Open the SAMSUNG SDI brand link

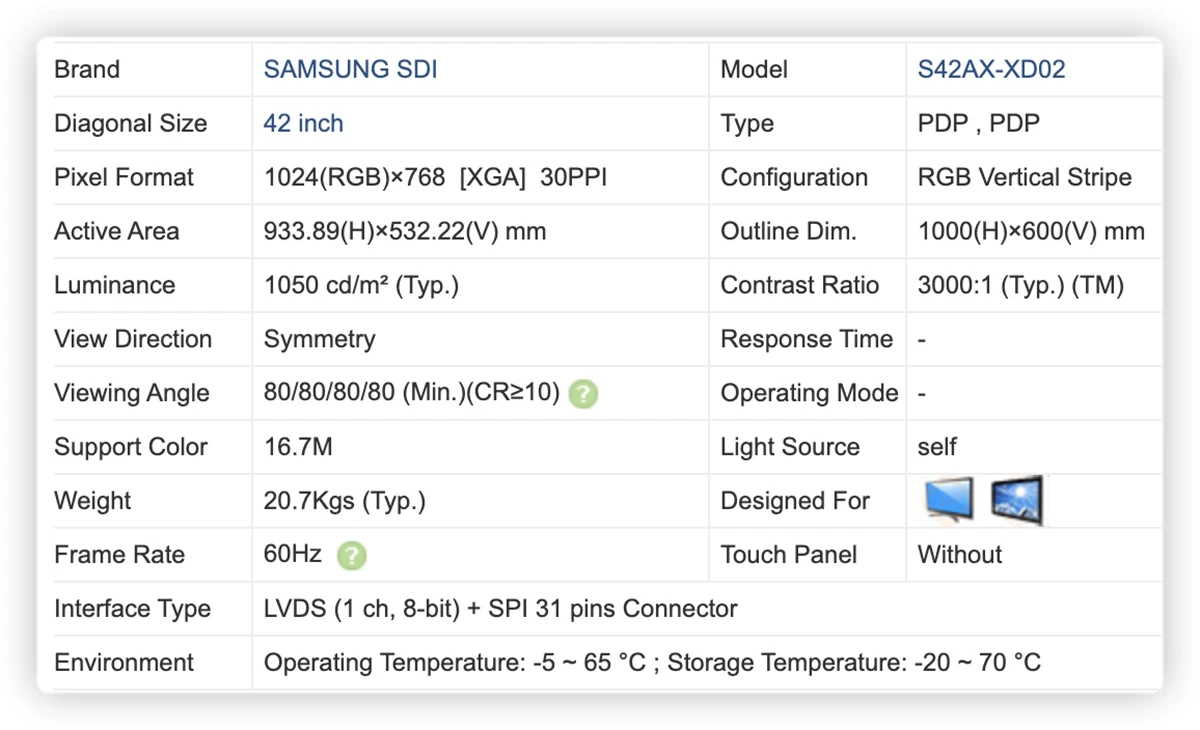[351, 70]
